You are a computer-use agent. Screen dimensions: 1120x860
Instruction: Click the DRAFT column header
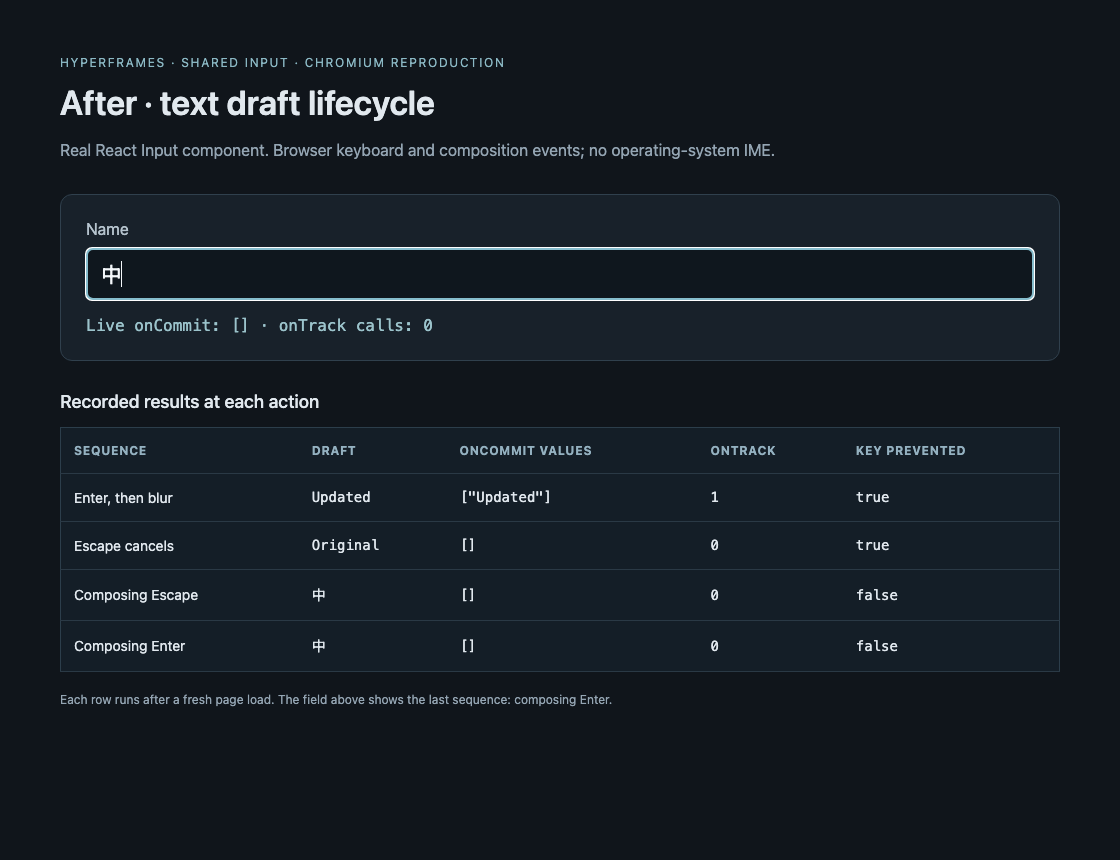coord(334,451)
